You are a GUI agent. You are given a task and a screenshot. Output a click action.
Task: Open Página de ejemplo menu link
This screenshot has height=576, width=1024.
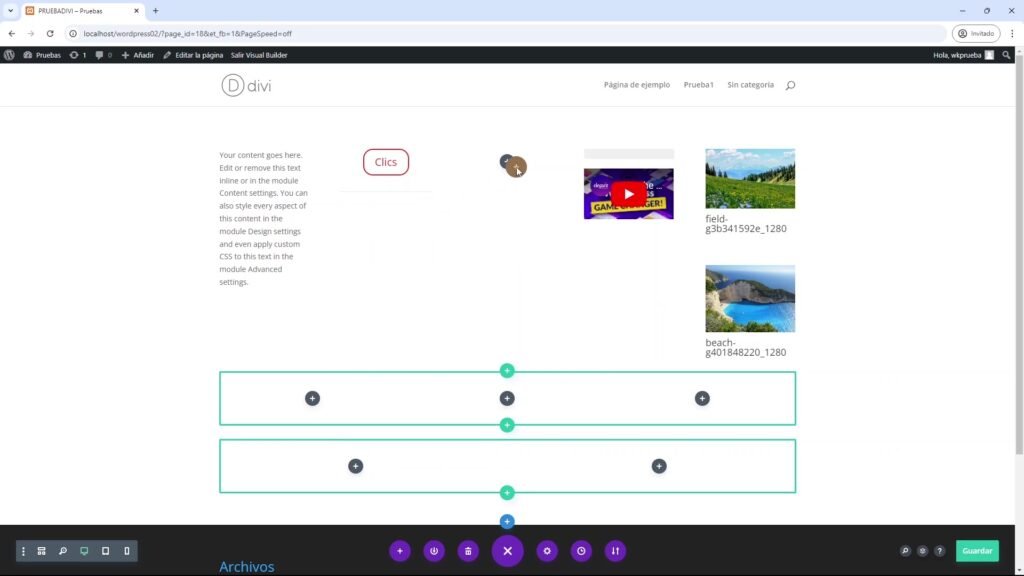pos(637,85)
